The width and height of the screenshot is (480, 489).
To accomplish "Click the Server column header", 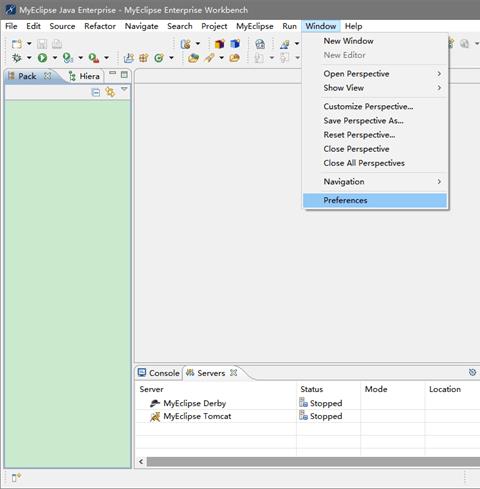I will (216, 389).
